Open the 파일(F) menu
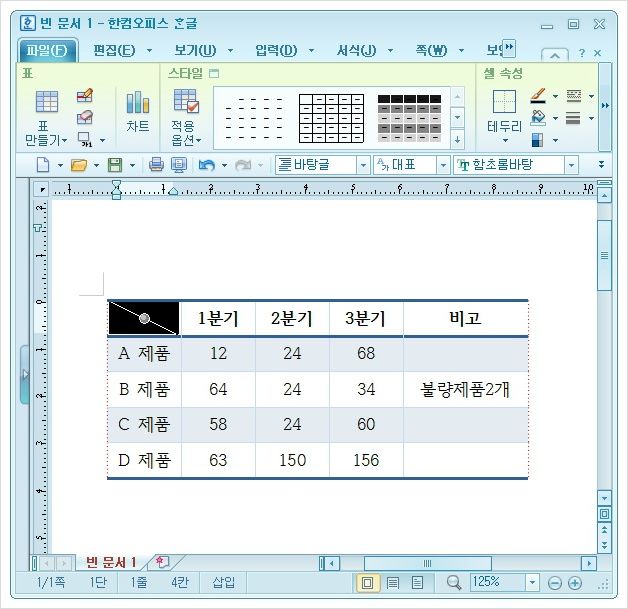The width and height of the screenshot is (628, 609). 47,50
